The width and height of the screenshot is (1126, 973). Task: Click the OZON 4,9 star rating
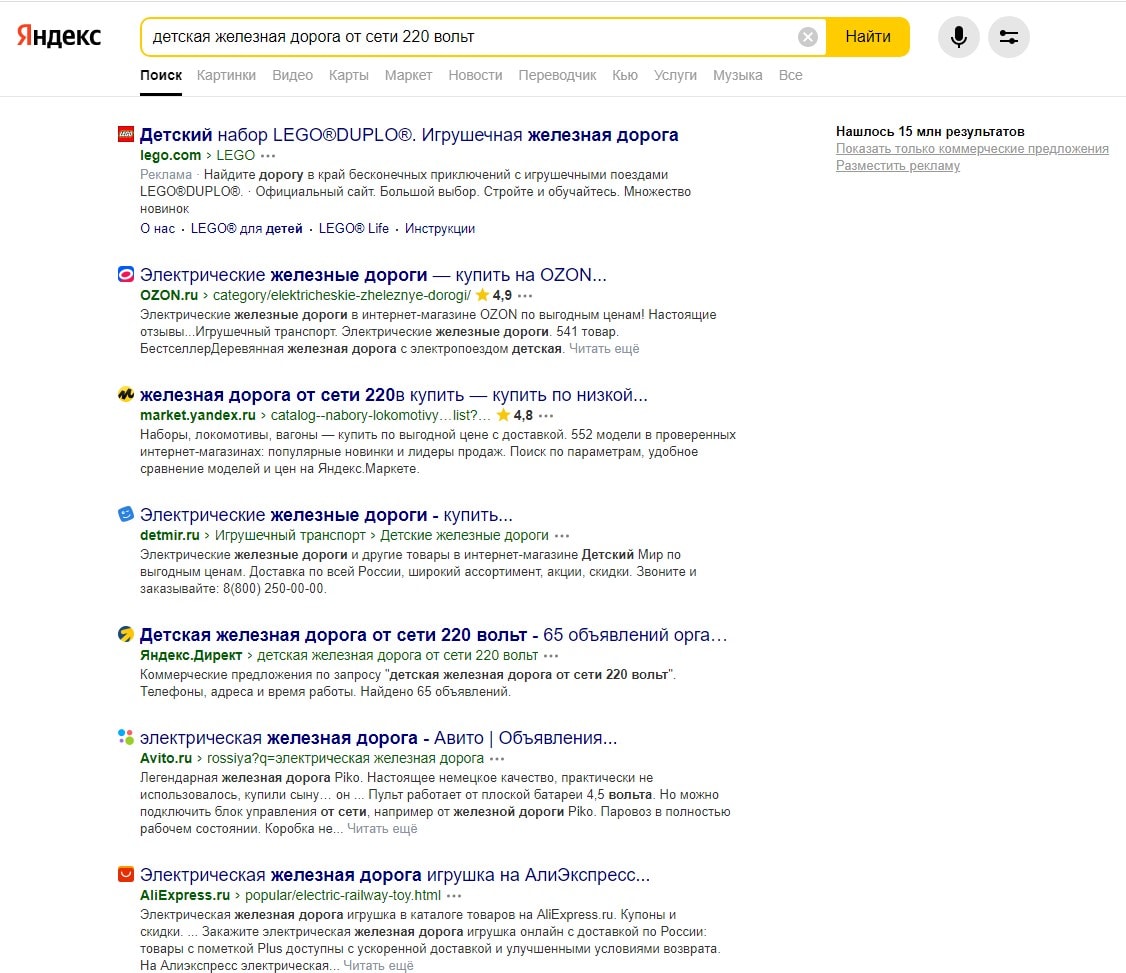[x=493, y=295]
